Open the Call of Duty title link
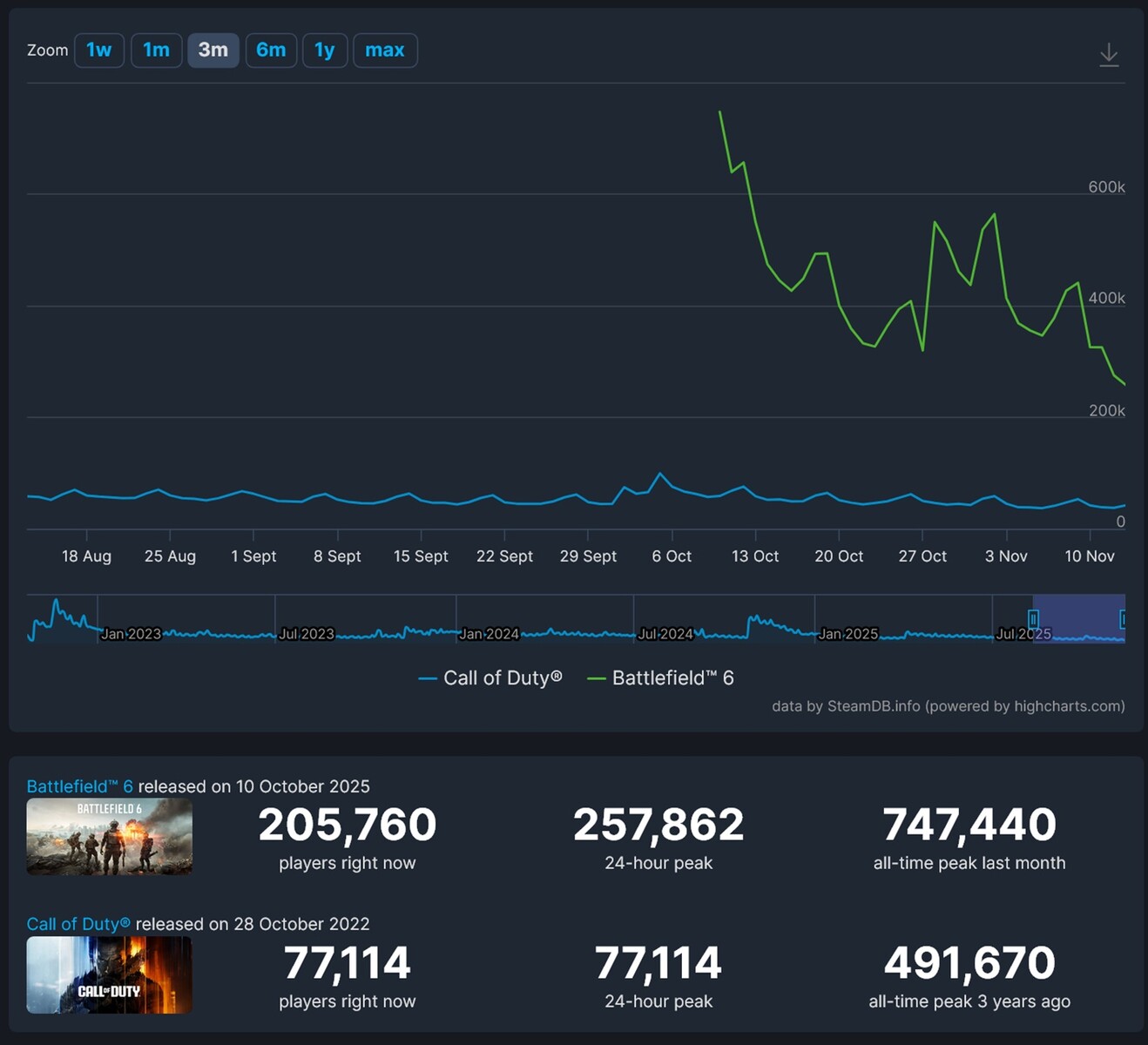Screen dimensions: 1148x1045 point(78,924)
